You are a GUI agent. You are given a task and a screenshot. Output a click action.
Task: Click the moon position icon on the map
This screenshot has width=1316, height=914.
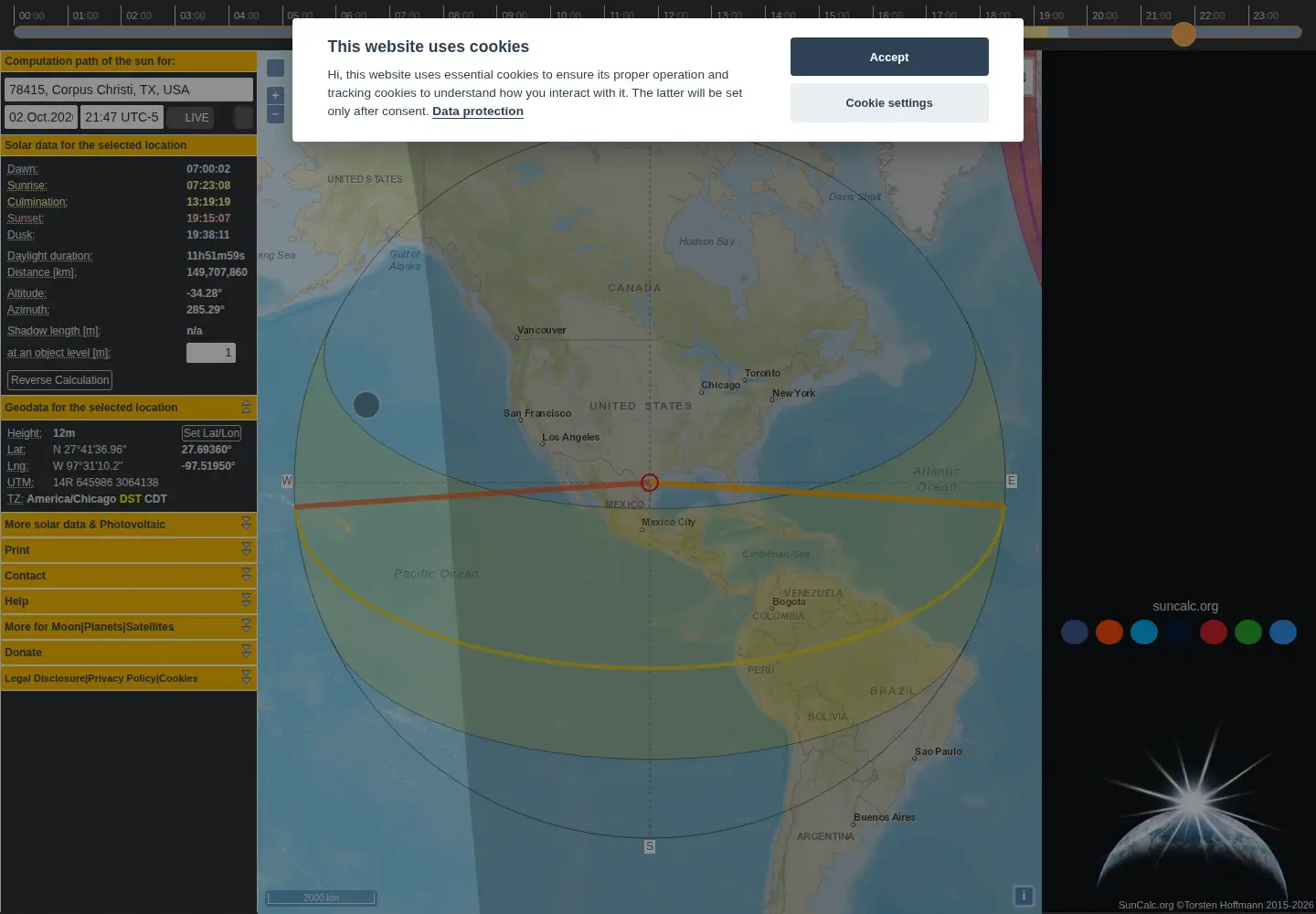tap(366, 405)
